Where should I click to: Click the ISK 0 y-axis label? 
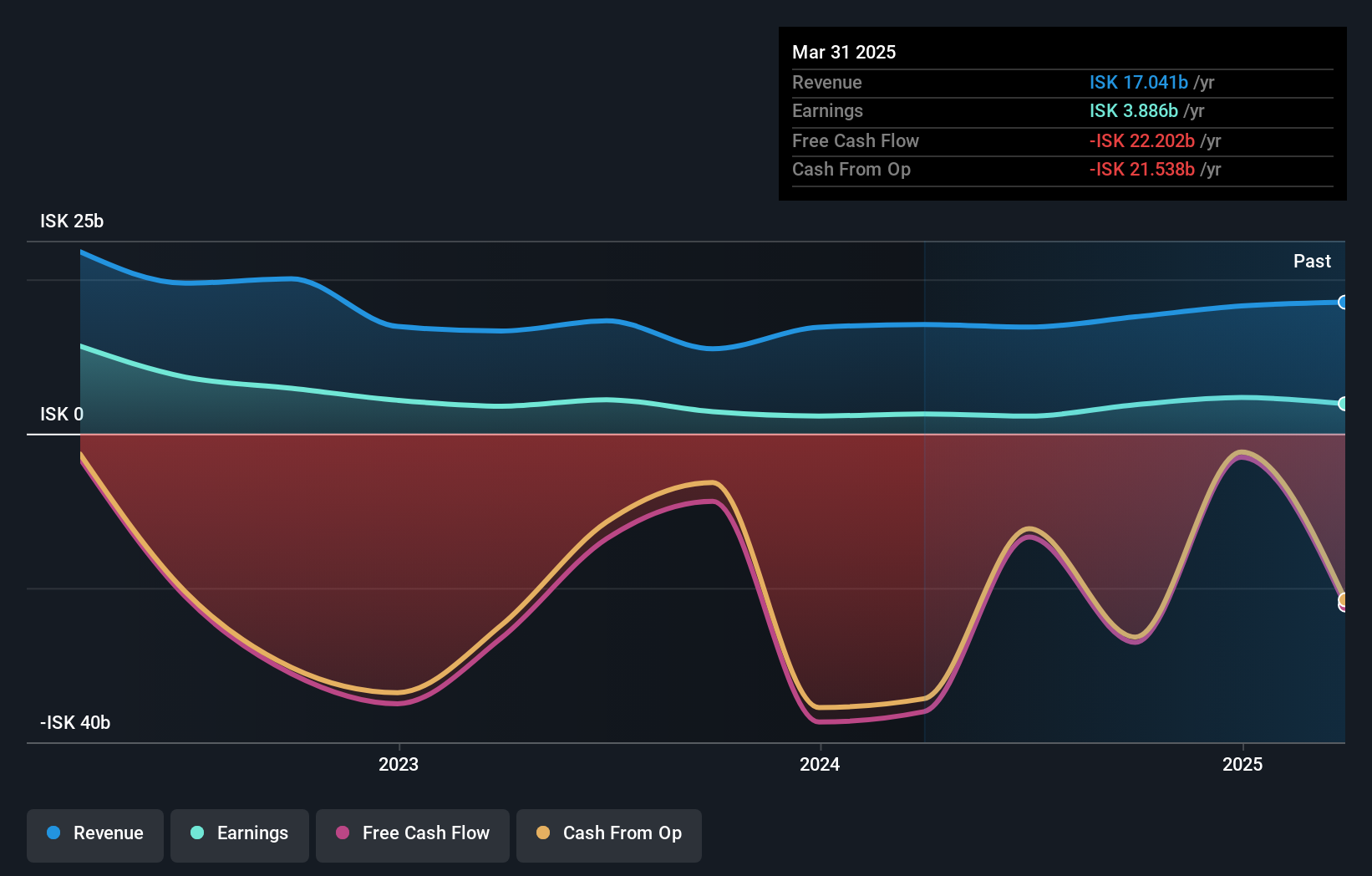(62, 414)
